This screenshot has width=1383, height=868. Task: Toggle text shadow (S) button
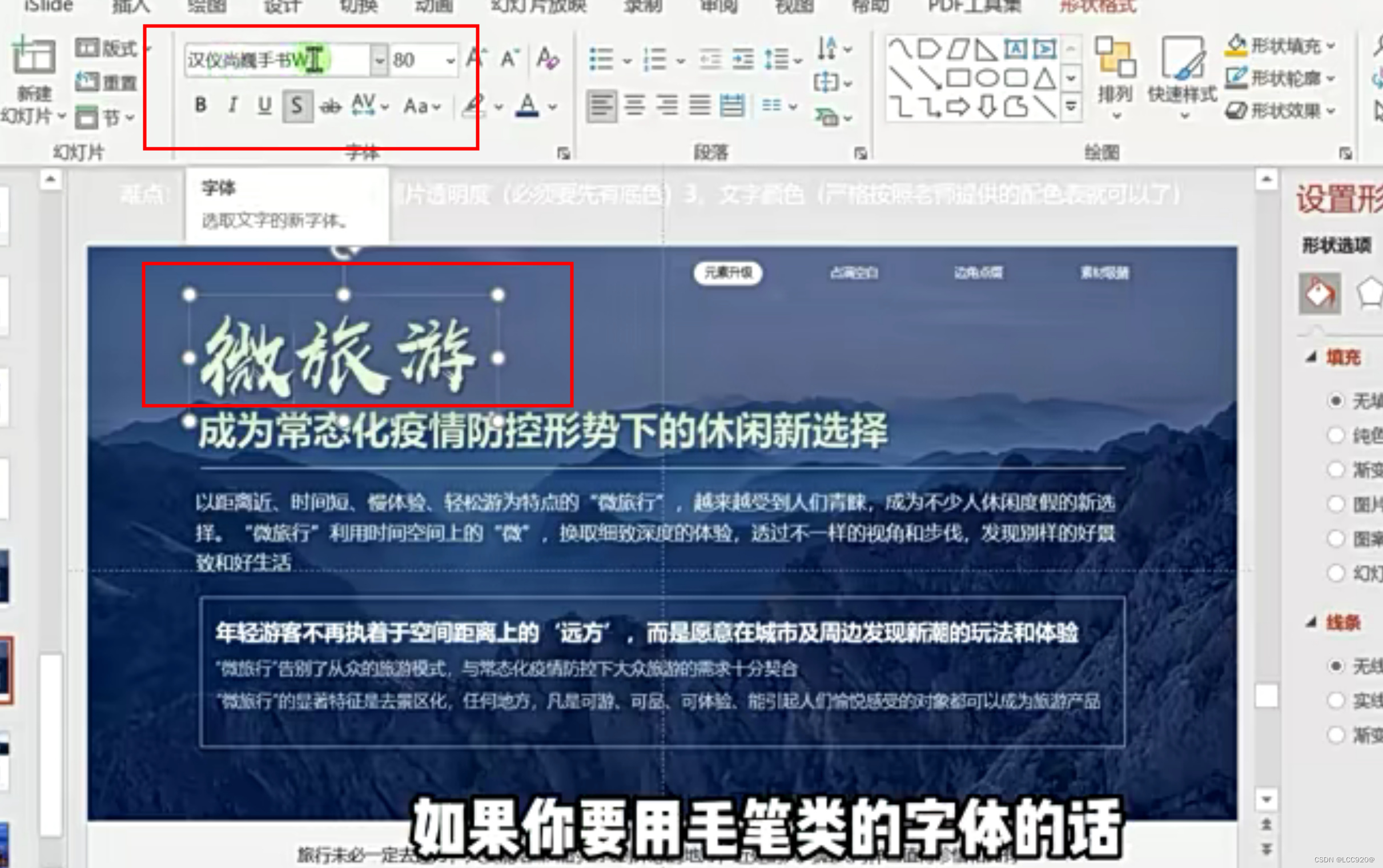point(297,106)
